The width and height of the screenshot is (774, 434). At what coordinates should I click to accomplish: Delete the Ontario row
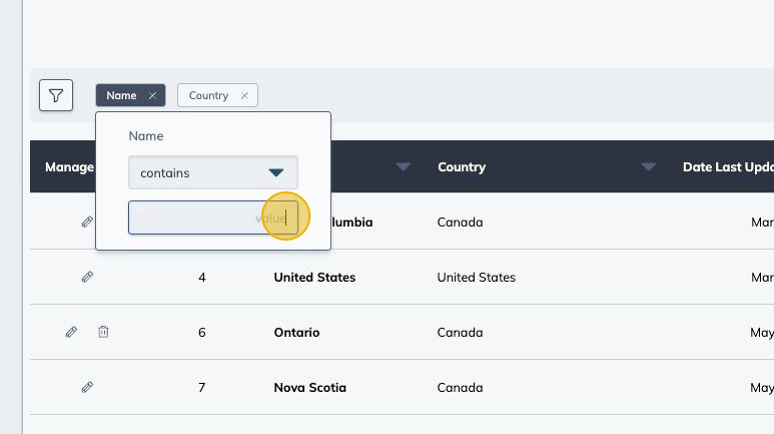click(x=103, y=332)
